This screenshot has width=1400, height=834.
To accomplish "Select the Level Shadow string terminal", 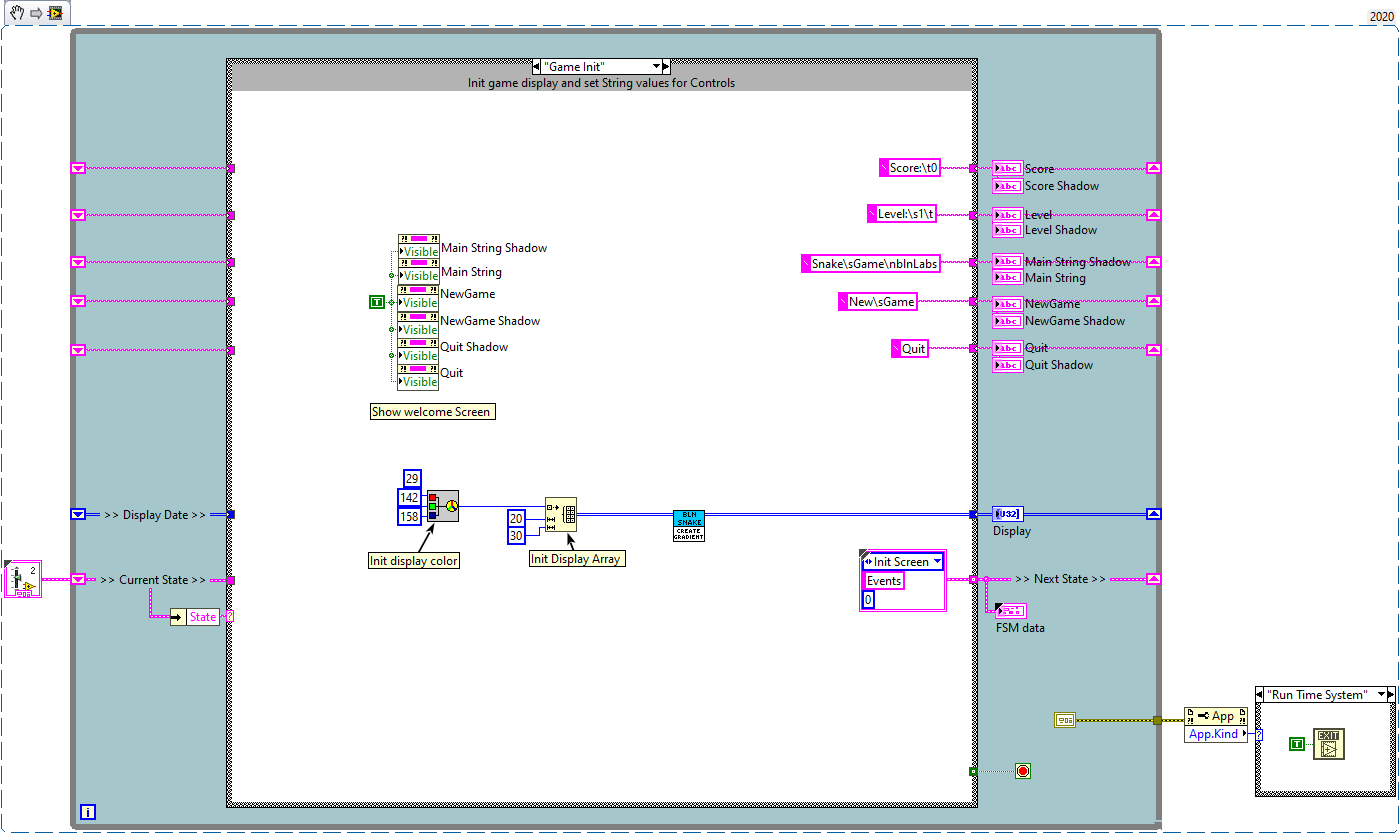I will click(x=1007, y=230).
